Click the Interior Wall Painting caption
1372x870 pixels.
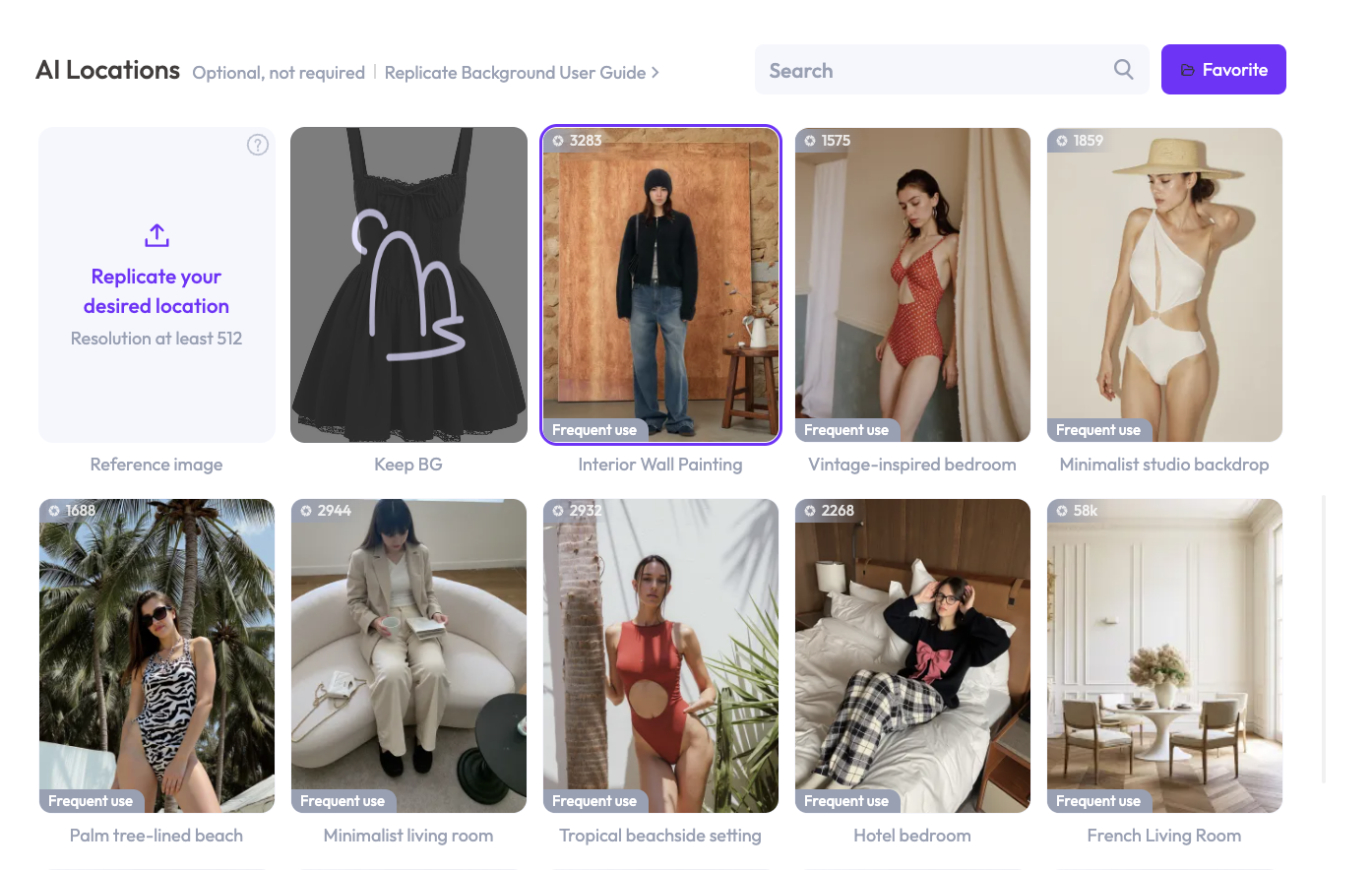point(660,465)
